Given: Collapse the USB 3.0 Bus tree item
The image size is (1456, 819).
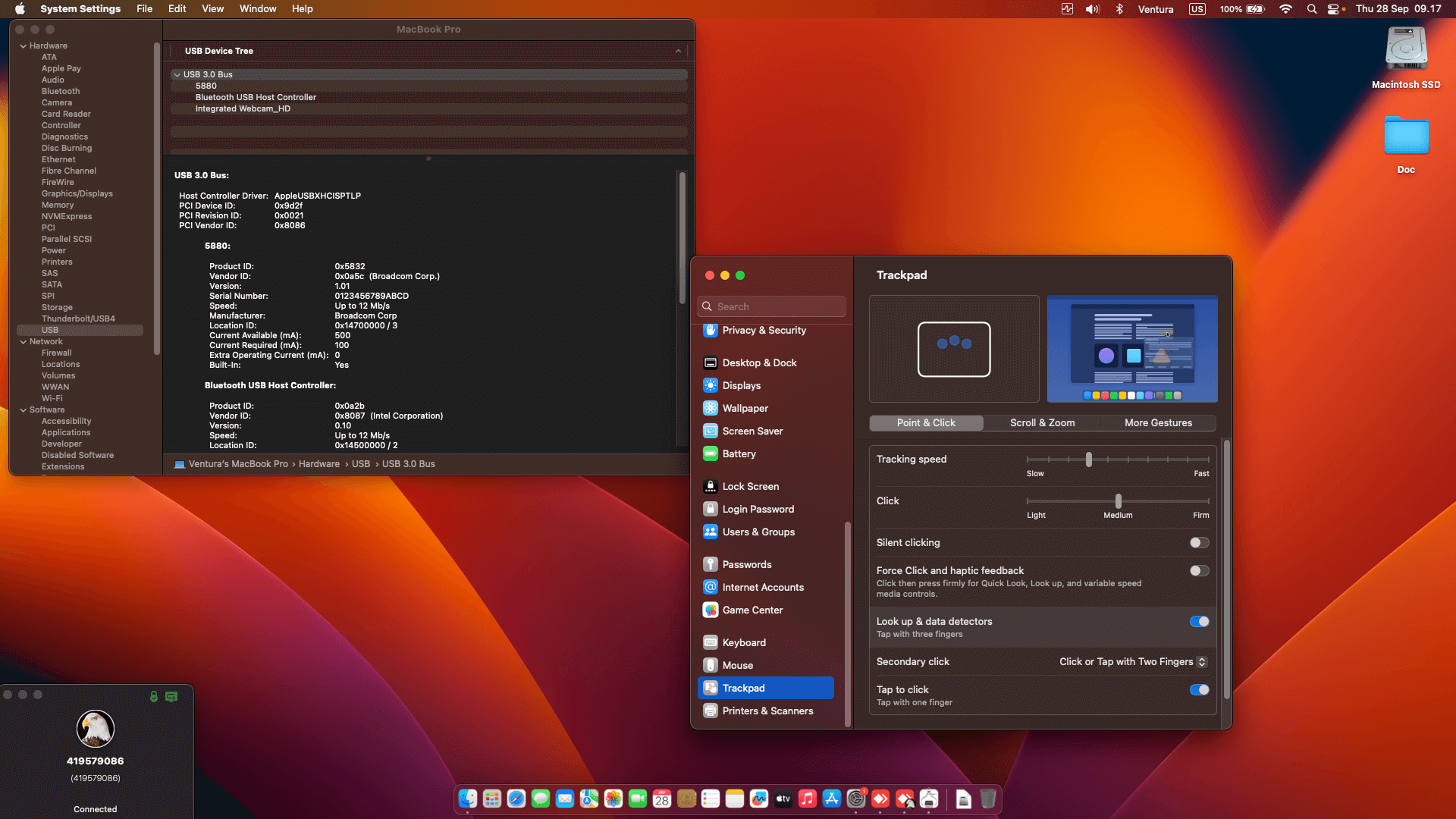Looking at the screenshot, I should [177, 74].
